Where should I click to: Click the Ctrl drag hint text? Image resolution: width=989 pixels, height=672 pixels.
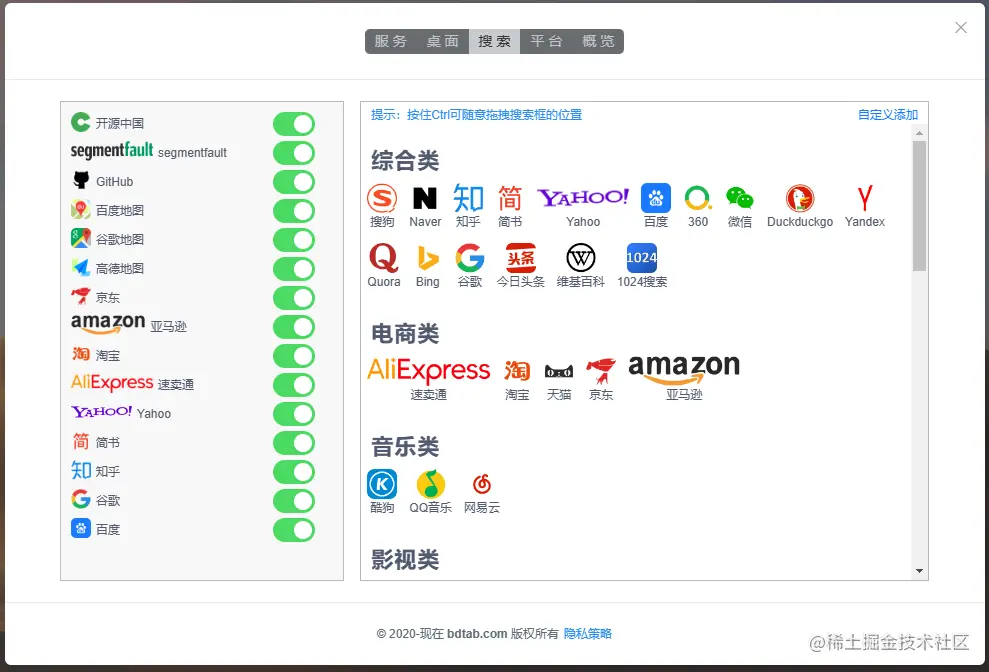click(x=476, y=115)
